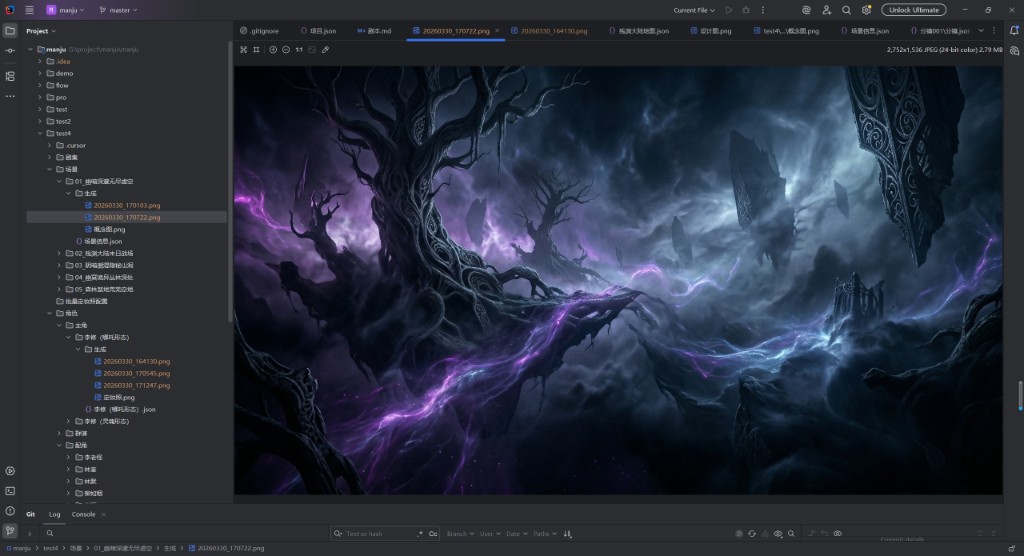The image size is (1024, 556).
Task: Click the Run button in the toolbar
Action: (729, 10)
